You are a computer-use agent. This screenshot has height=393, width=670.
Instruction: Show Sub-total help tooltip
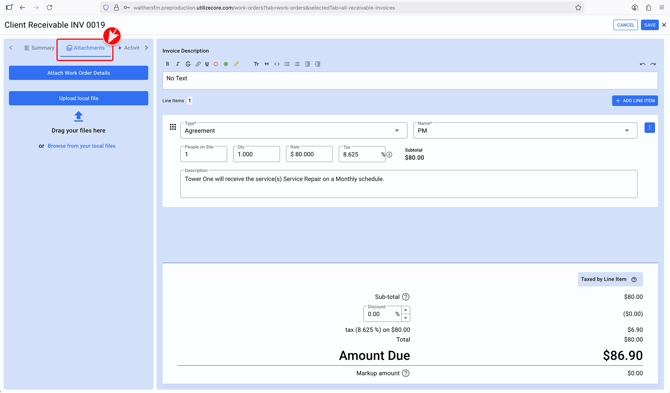[406, 296]
